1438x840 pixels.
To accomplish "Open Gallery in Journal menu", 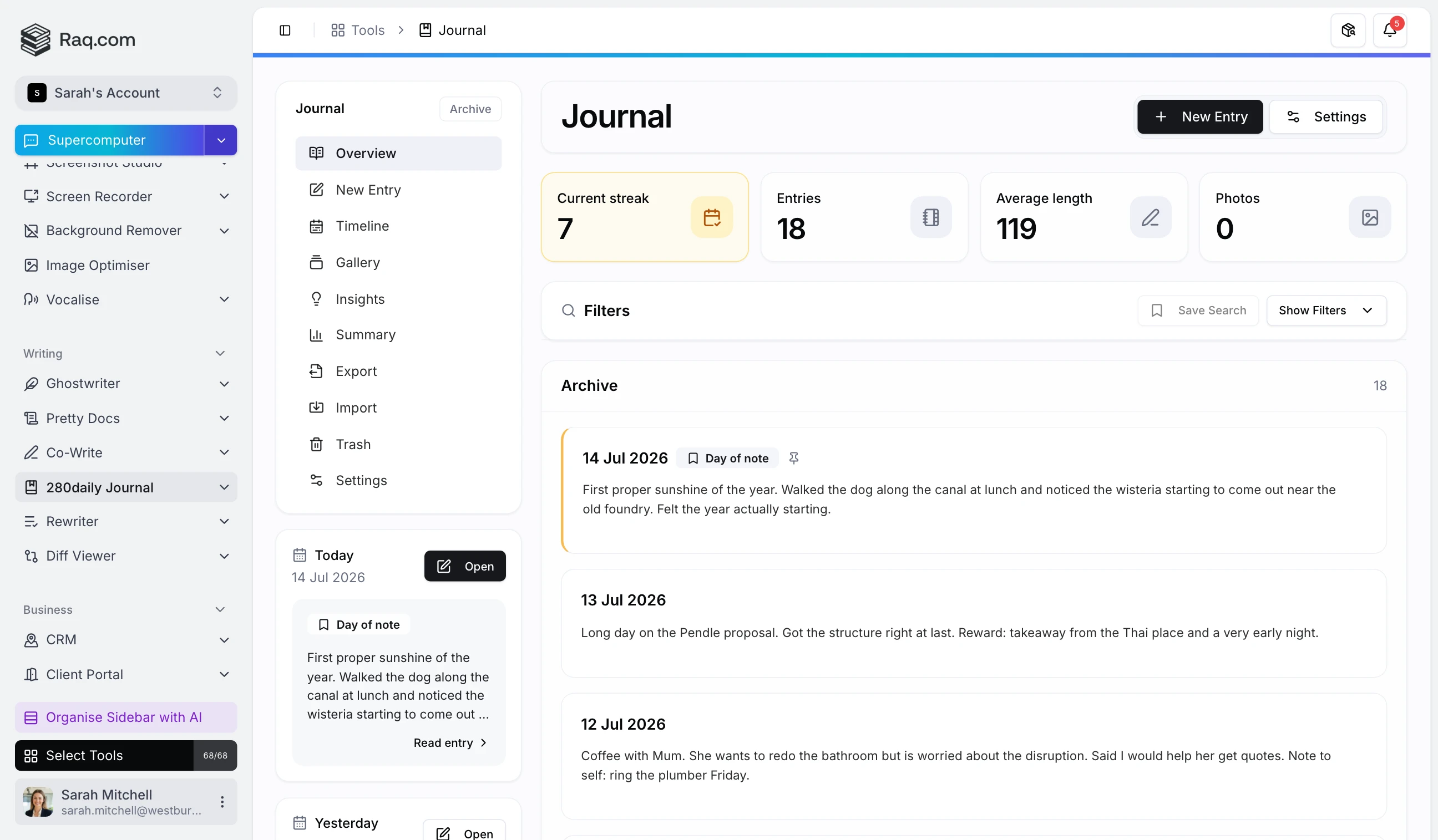I will [x=398, y=262].
